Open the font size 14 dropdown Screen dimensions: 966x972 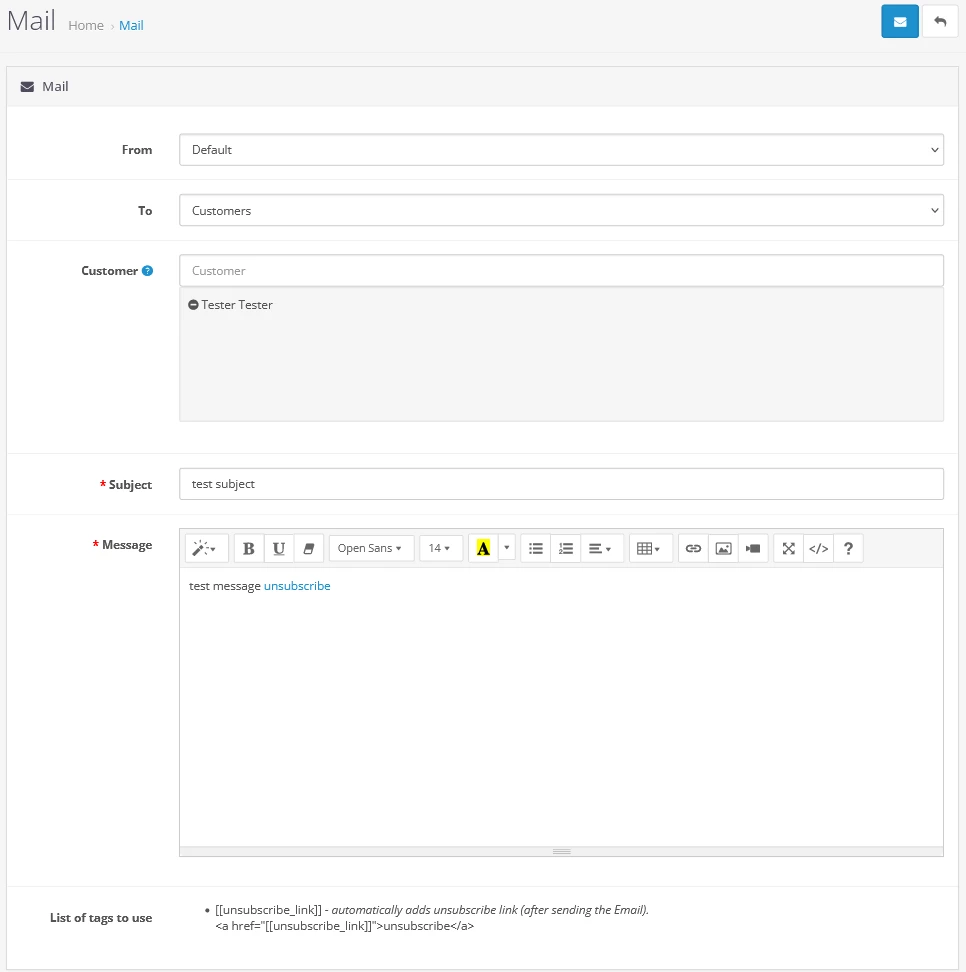click(x=440, y=548)
